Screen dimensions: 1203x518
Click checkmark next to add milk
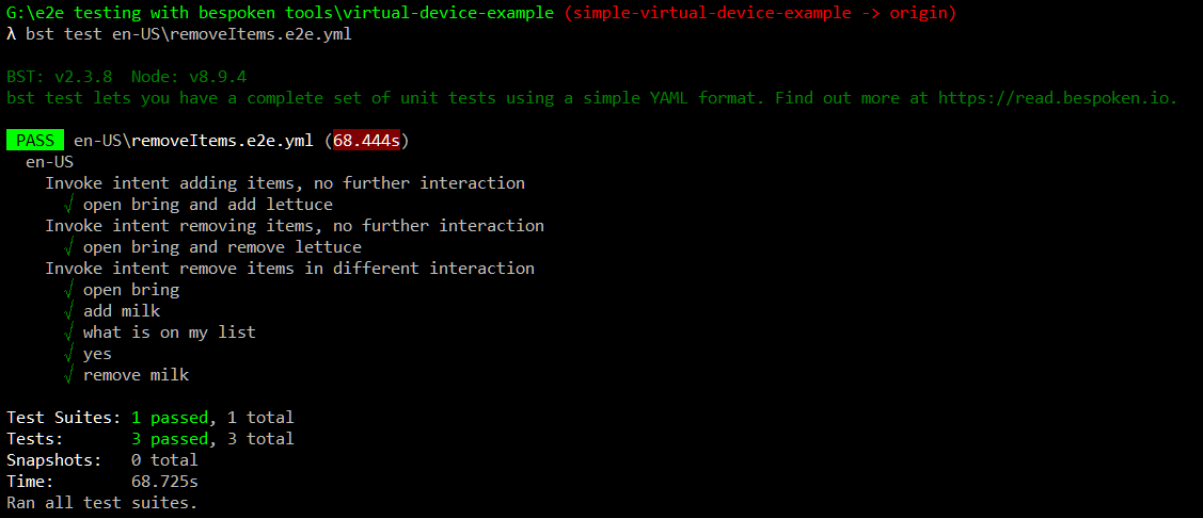coord(69,310)
